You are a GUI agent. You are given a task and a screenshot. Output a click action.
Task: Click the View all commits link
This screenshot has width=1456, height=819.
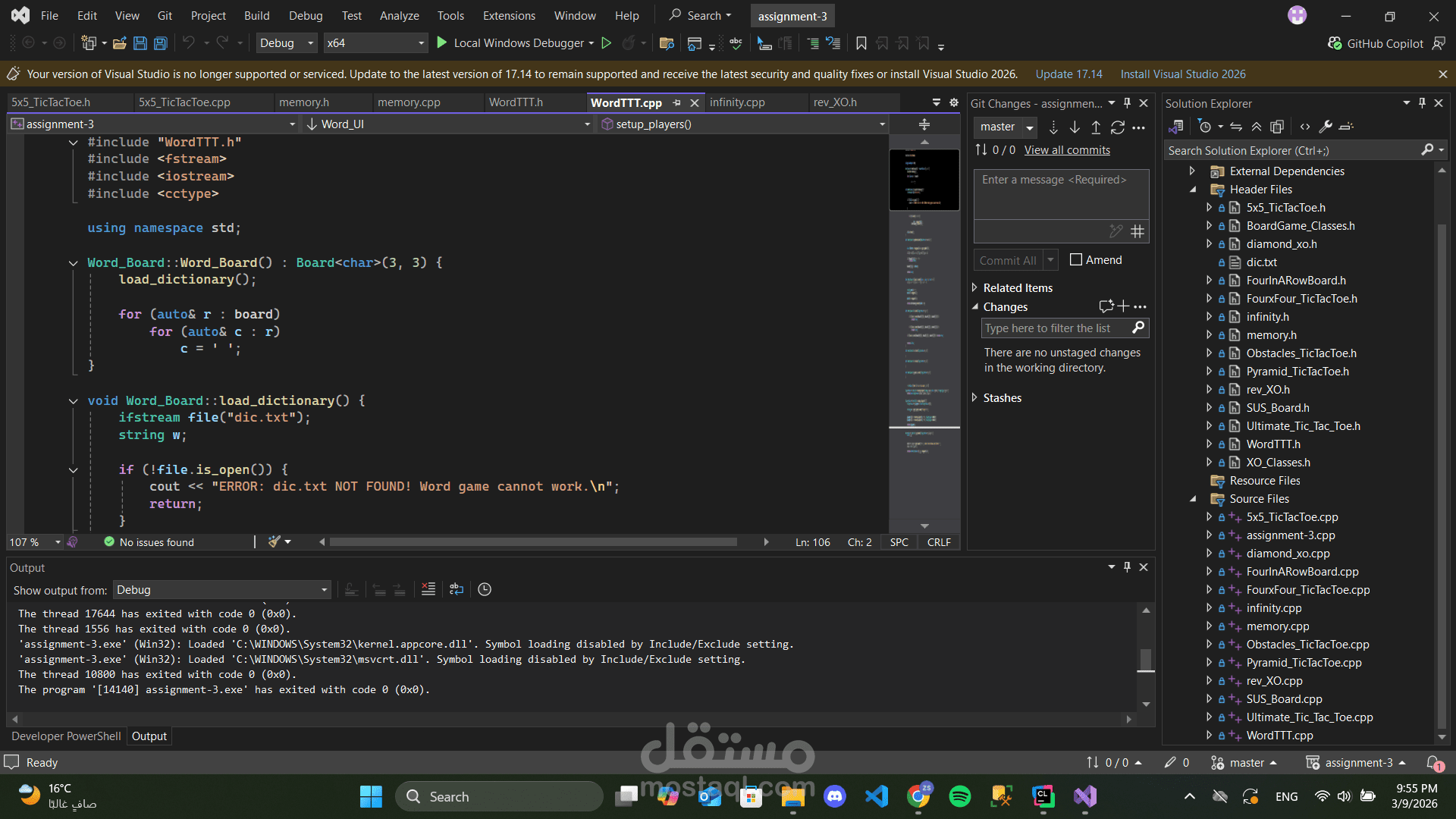coord(1067,150)
